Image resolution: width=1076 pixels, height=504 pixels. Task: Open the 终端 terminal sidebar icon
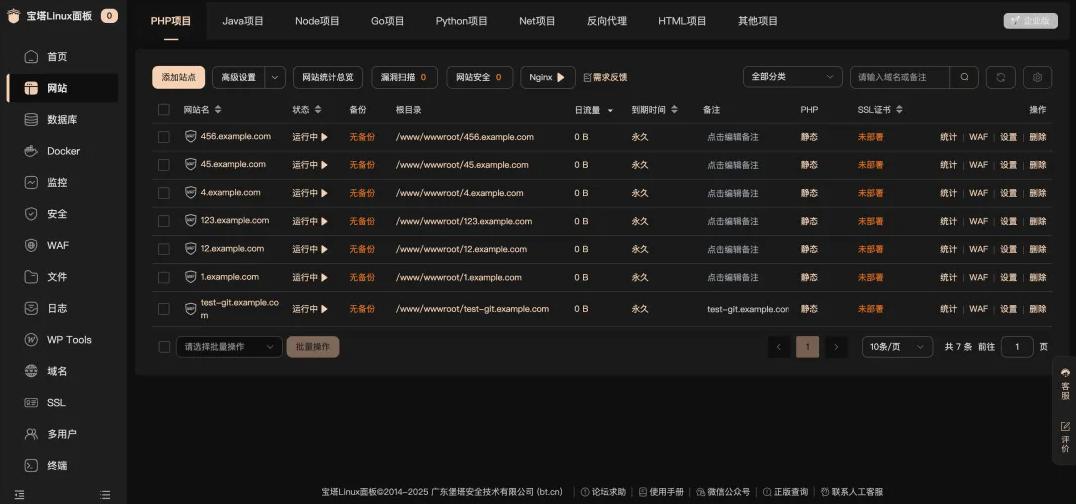[x=31, y=465]
